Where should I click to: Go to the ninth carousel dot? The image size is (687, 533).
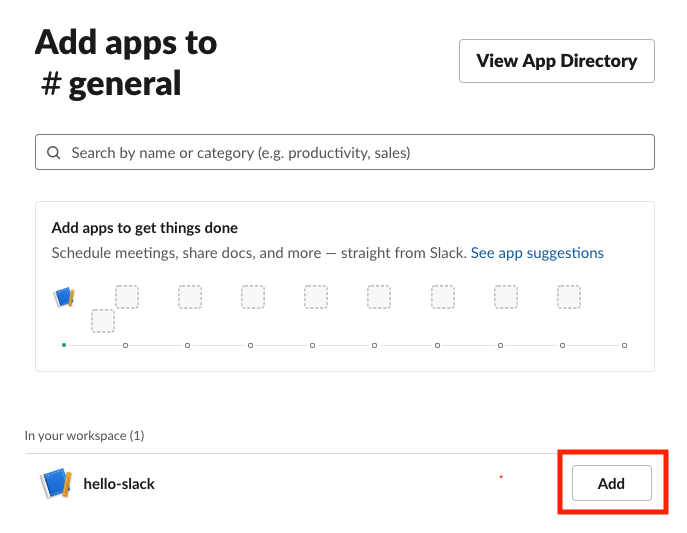pyautogui.click(x=563, y=346)
